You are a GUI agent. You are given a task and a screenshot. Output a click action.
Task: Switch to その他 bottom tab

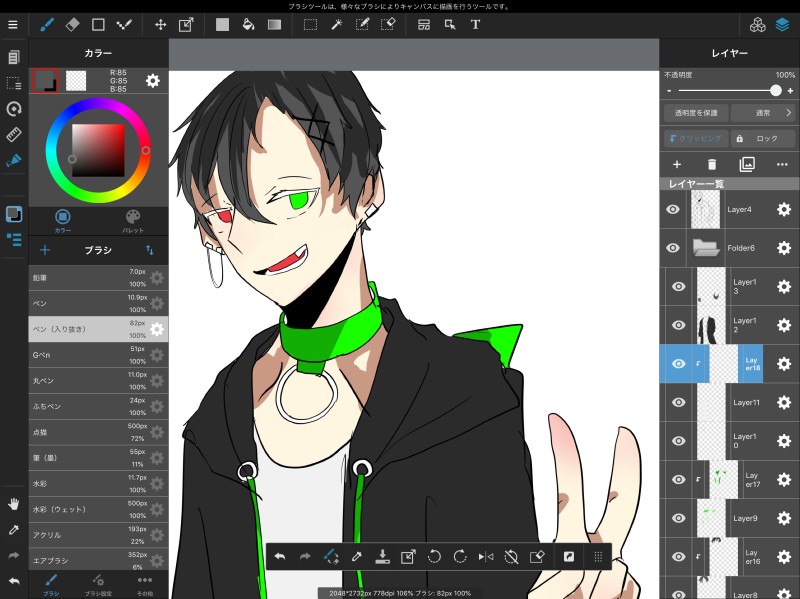point(145,585)
